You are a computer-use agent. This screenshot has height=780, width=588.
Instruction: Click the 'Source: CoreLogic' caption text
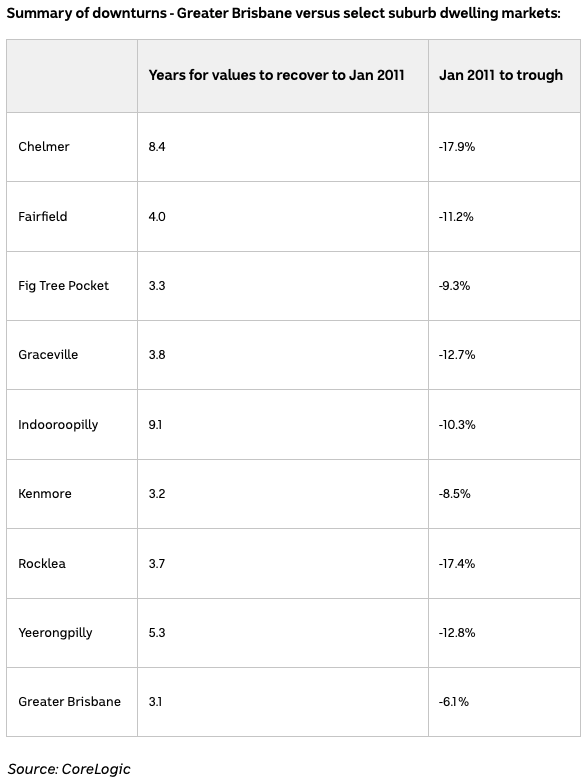point(69,769)
